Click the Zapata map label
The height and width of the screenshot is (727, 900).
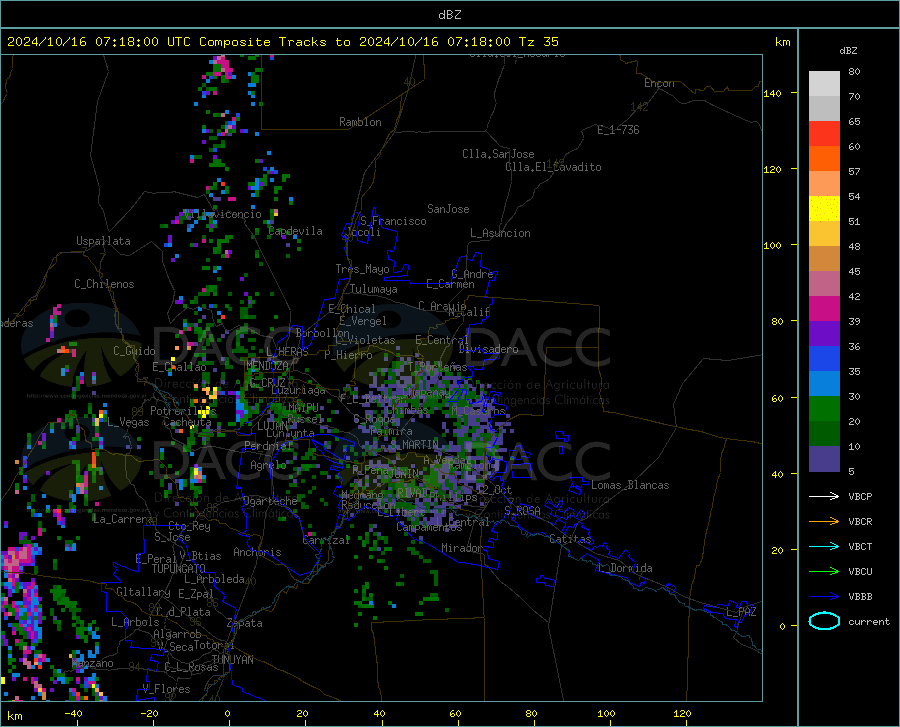pyautogui.click(x=245, y=623)
